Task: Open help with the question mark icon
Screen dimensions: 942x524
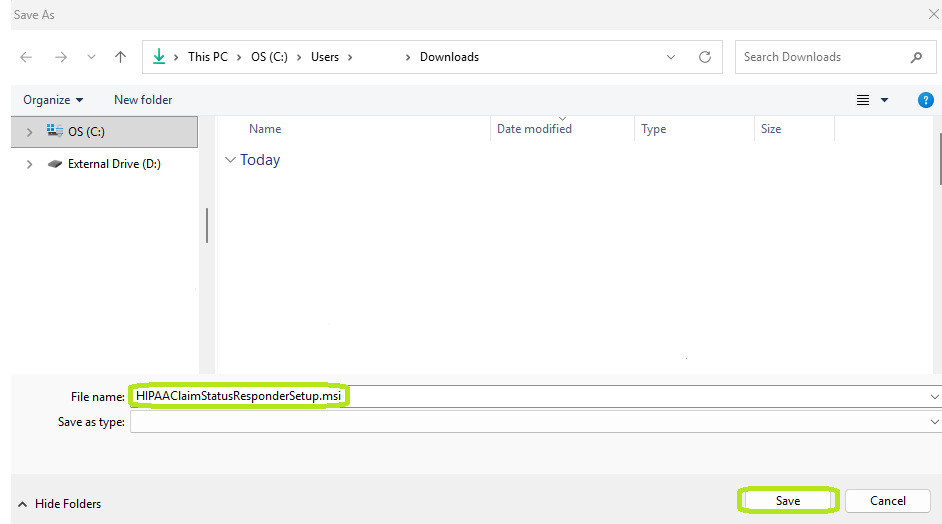Action: (x=926, y=100)
